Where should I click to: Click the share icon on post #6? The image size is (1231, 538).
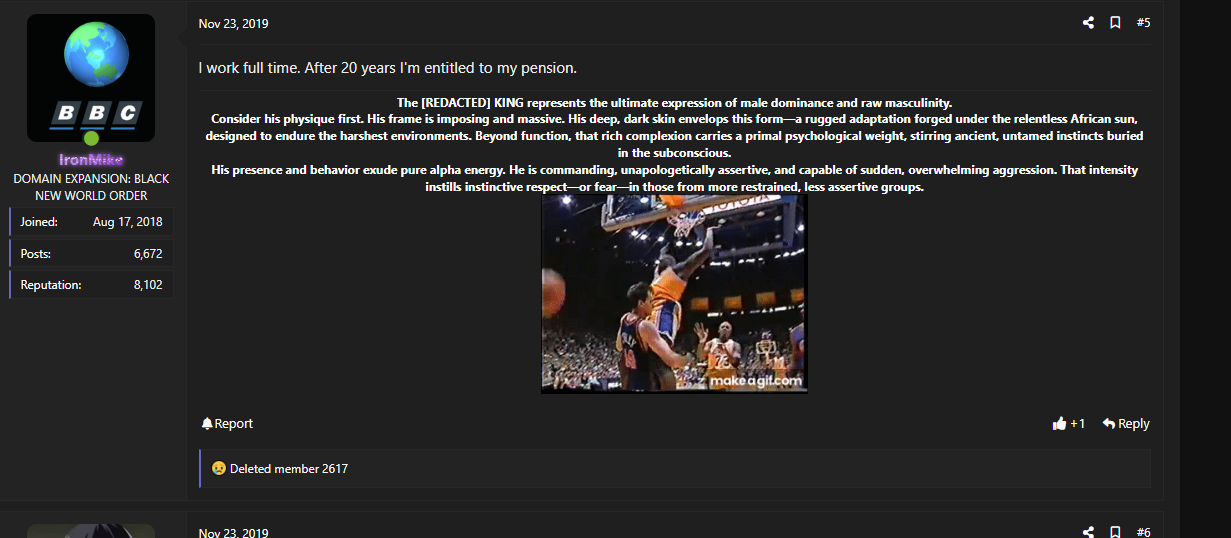[1088, 532]
